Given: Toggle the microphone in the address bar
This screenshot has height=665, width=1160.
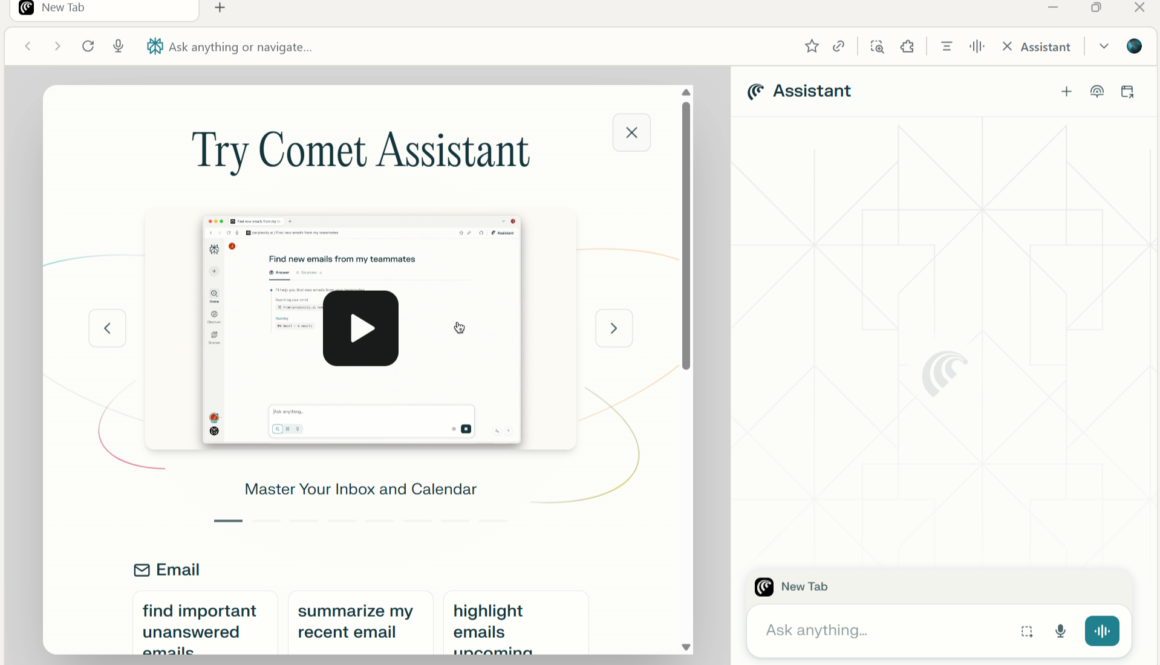Looking at the screenshot, I should 118,46.
